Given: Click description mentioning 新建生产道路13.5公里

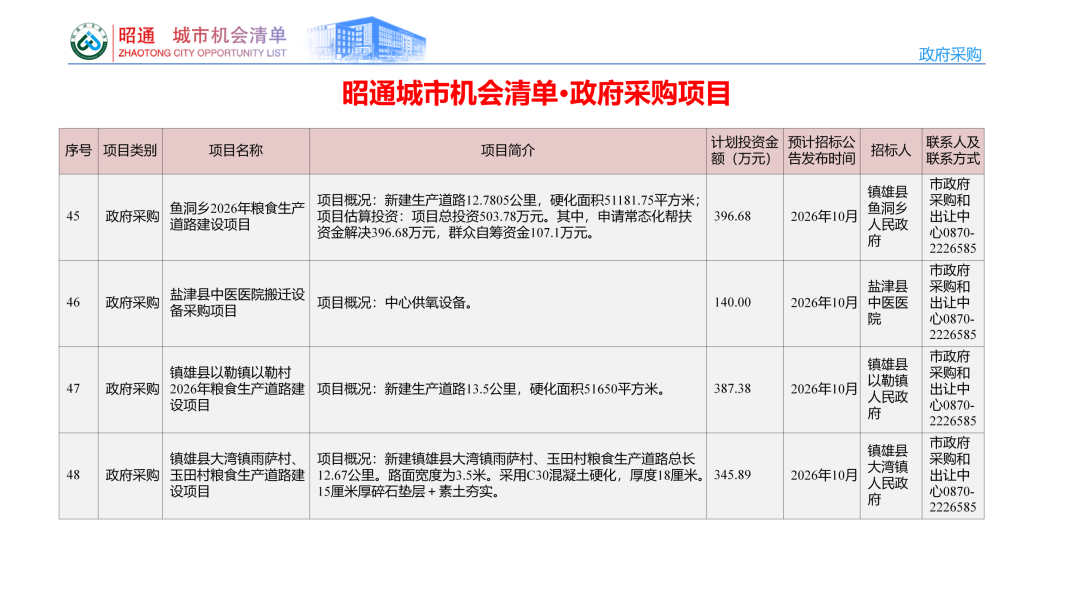Looking at the screenshot, I should pyautogui.click(x=492, y=389).
